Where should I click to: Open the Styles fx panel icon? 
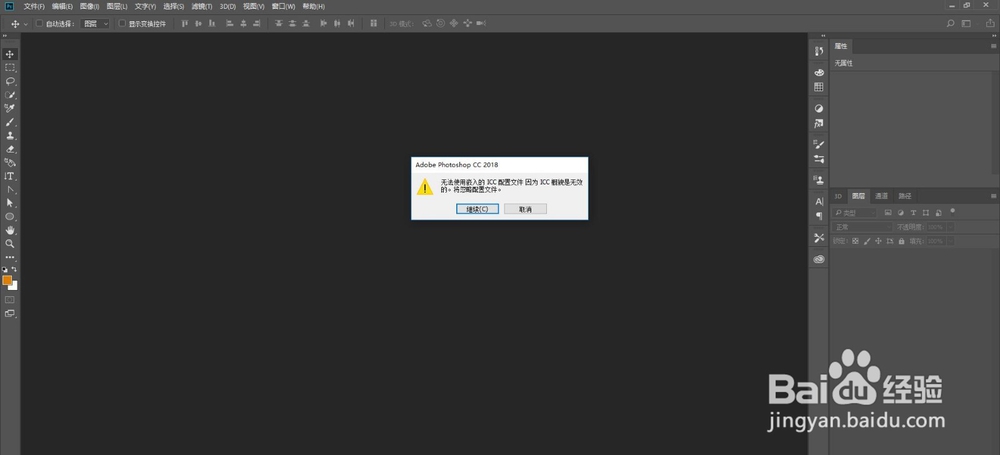click(x=820, y=123)
